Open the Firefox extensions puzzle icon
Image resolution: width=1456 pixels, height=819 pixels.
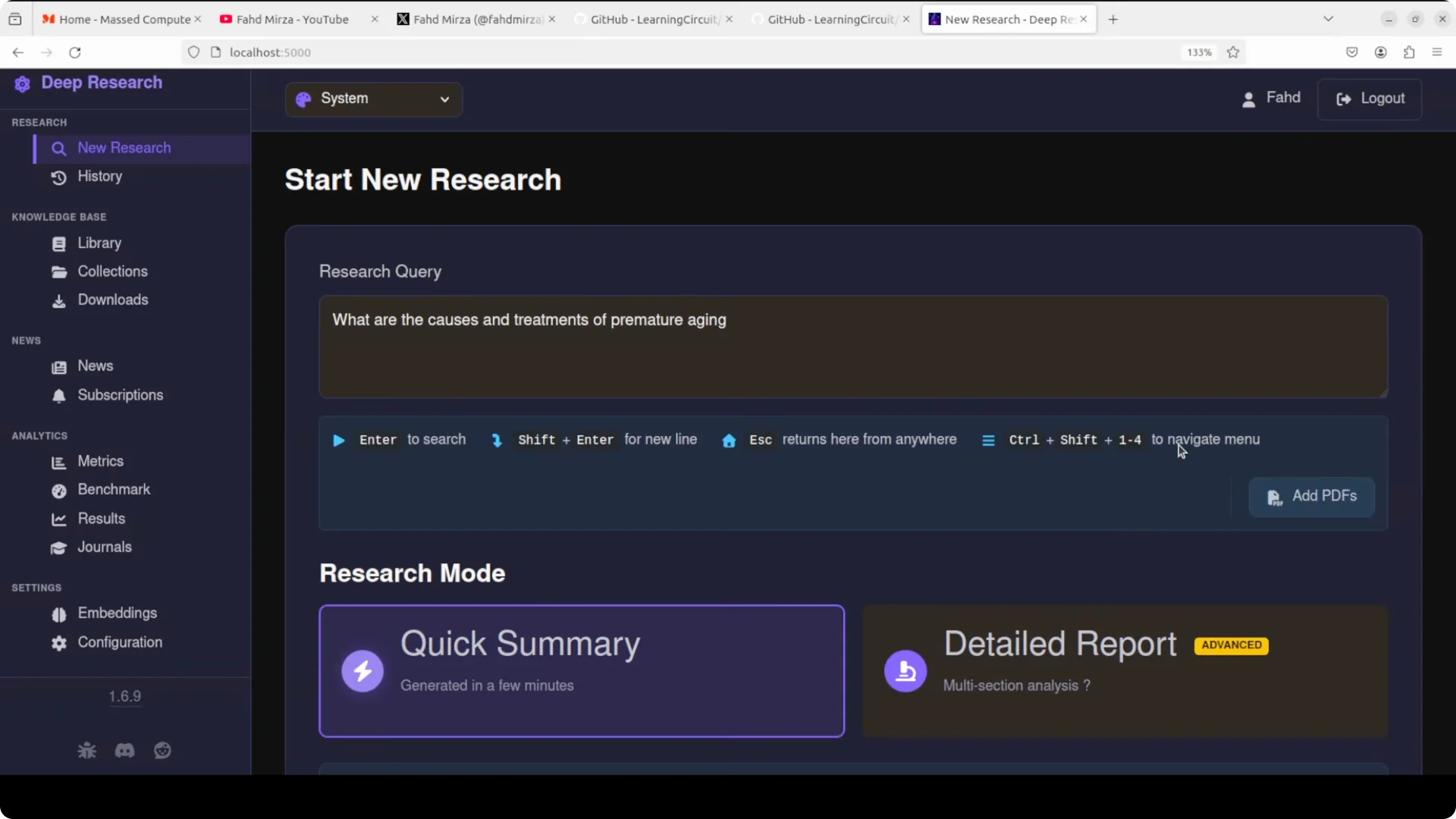(1409, 52)
